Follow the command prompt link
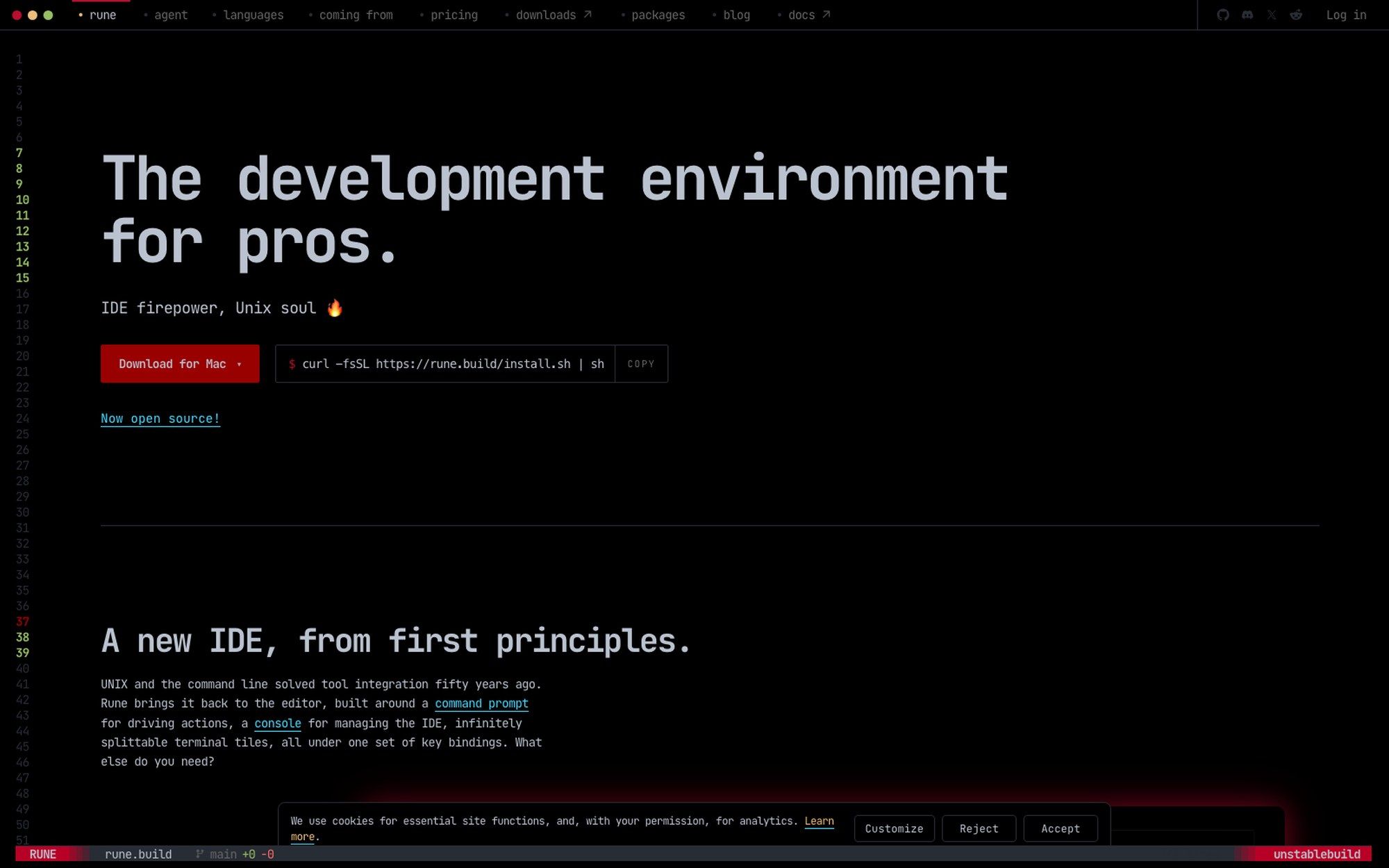The image size is (1389, 868). click(x=481, y=703)
